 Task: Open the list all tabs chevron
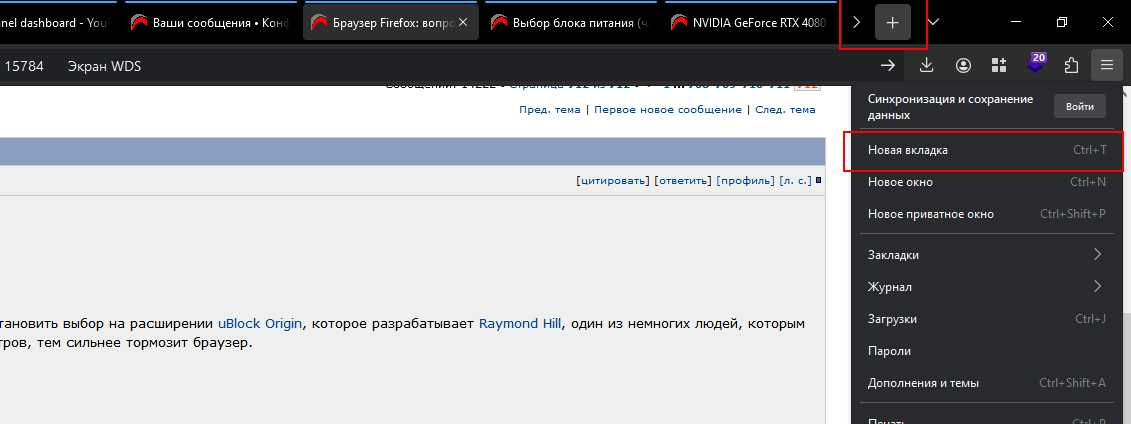tap(933, 22)
